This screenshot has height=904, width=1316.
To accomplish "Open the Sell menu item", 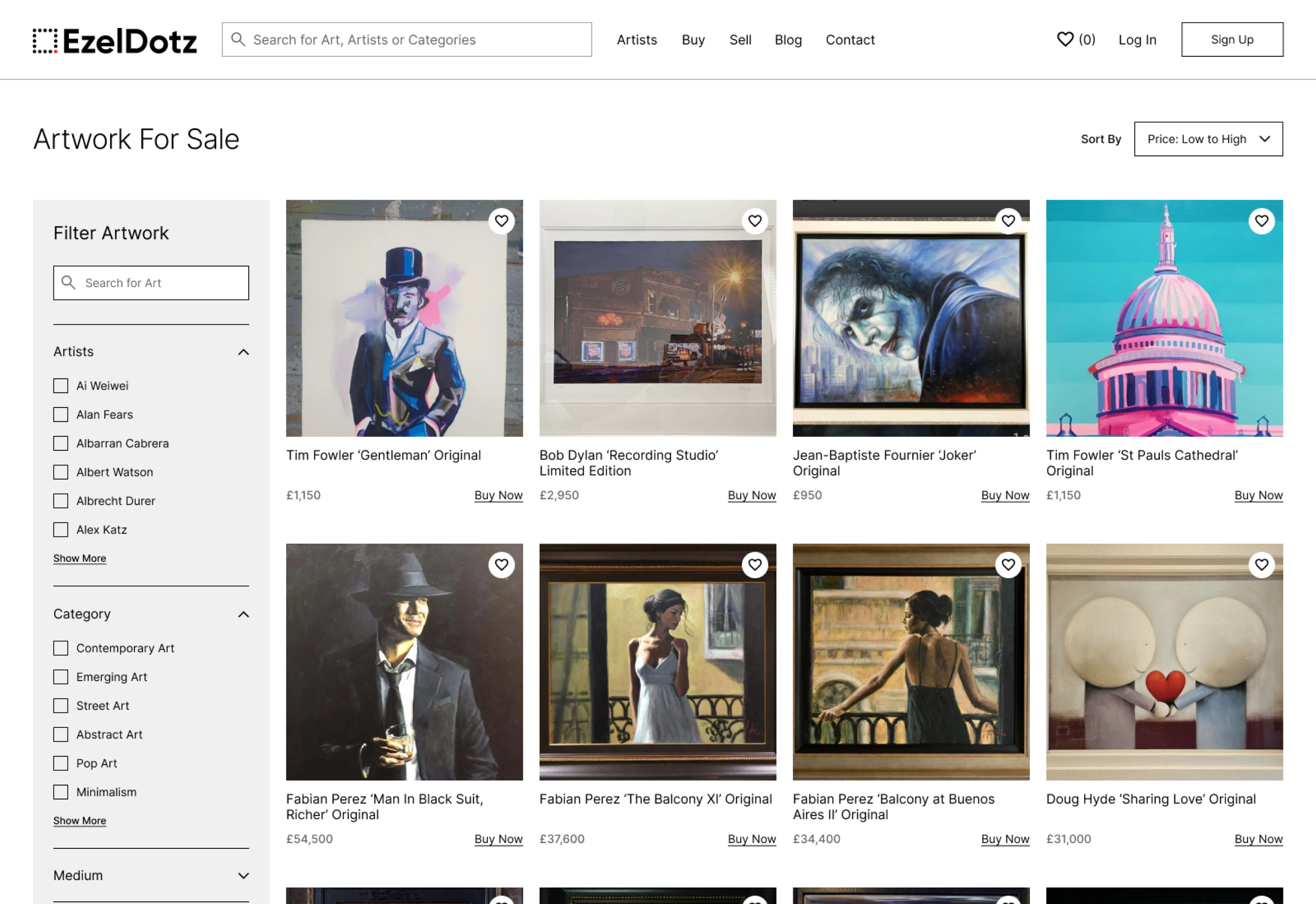I will 740,40.
